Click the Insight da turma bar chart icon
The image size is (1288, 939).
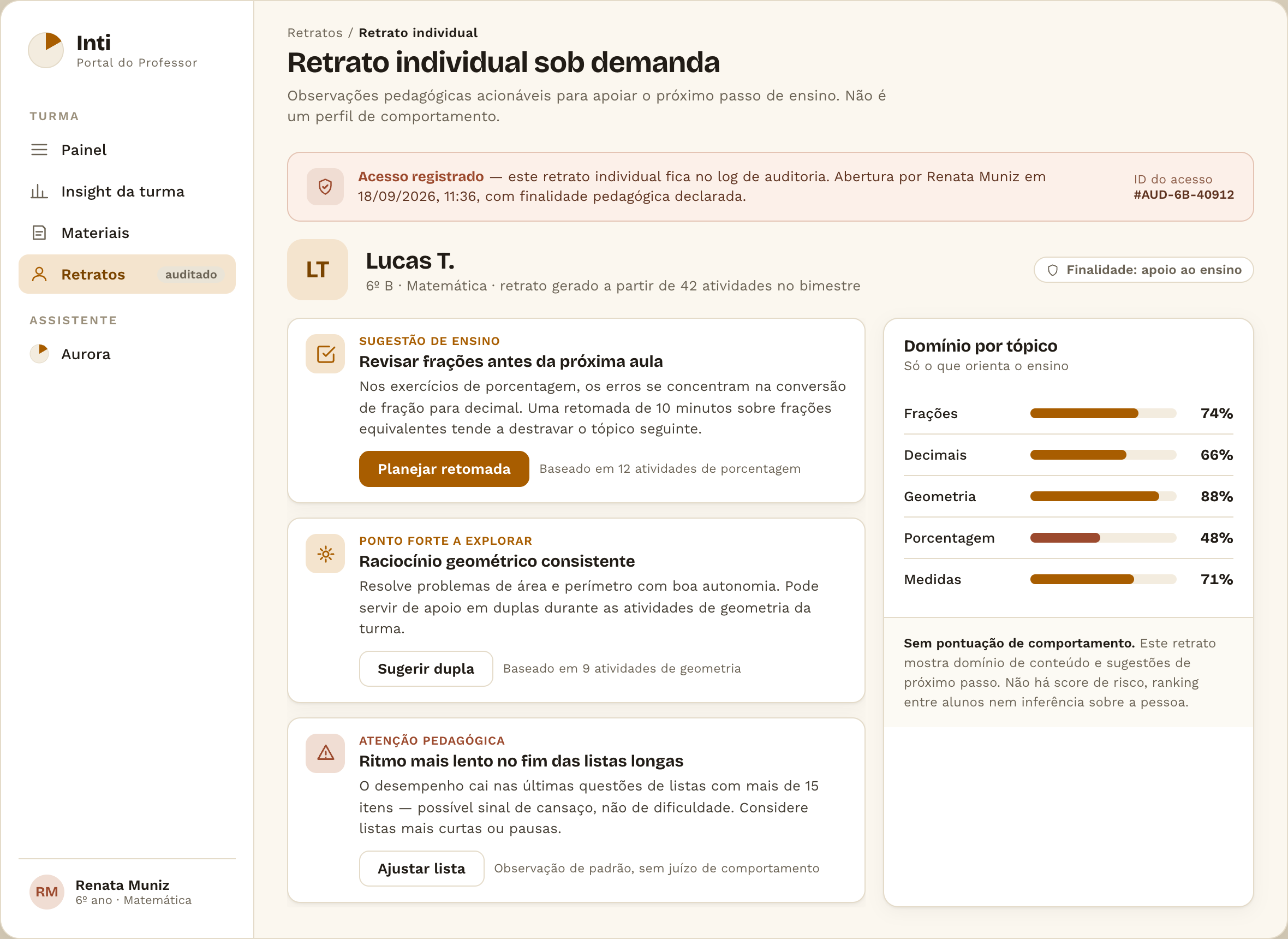39,192
